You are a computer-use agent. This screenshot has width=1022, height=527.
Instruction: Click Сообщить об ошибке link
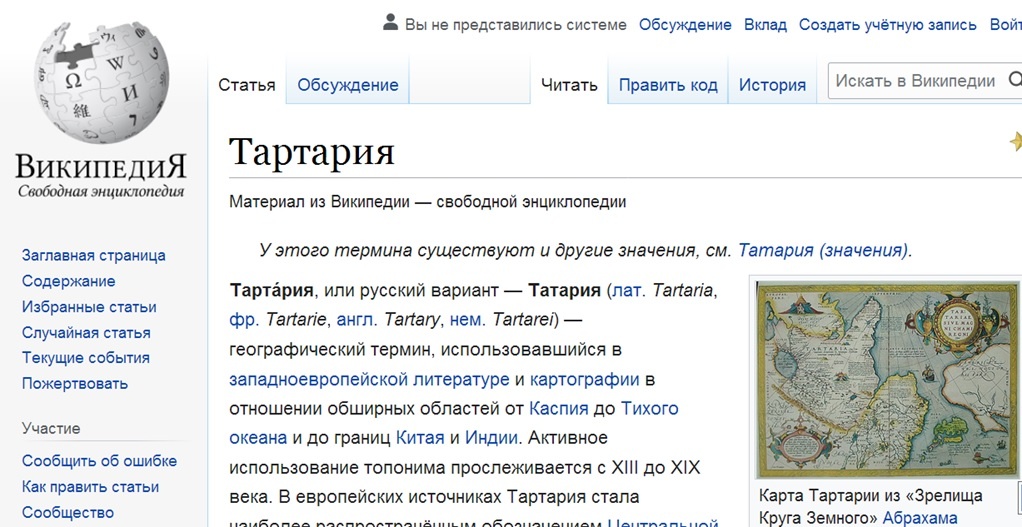click(99, 461)
